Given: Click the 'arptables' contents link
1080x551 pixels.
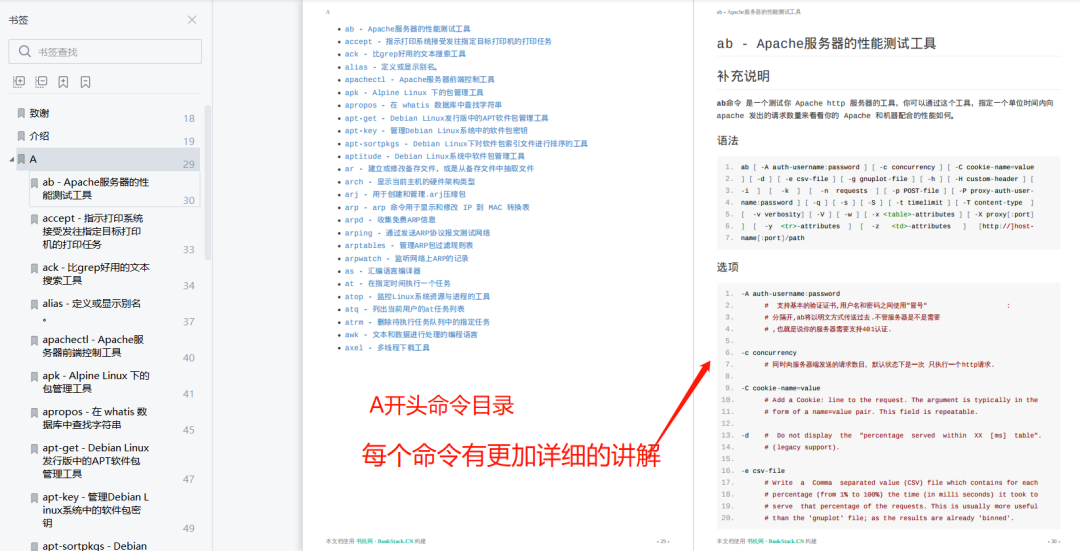Looking at the screenshot, I should click(408, 245).
